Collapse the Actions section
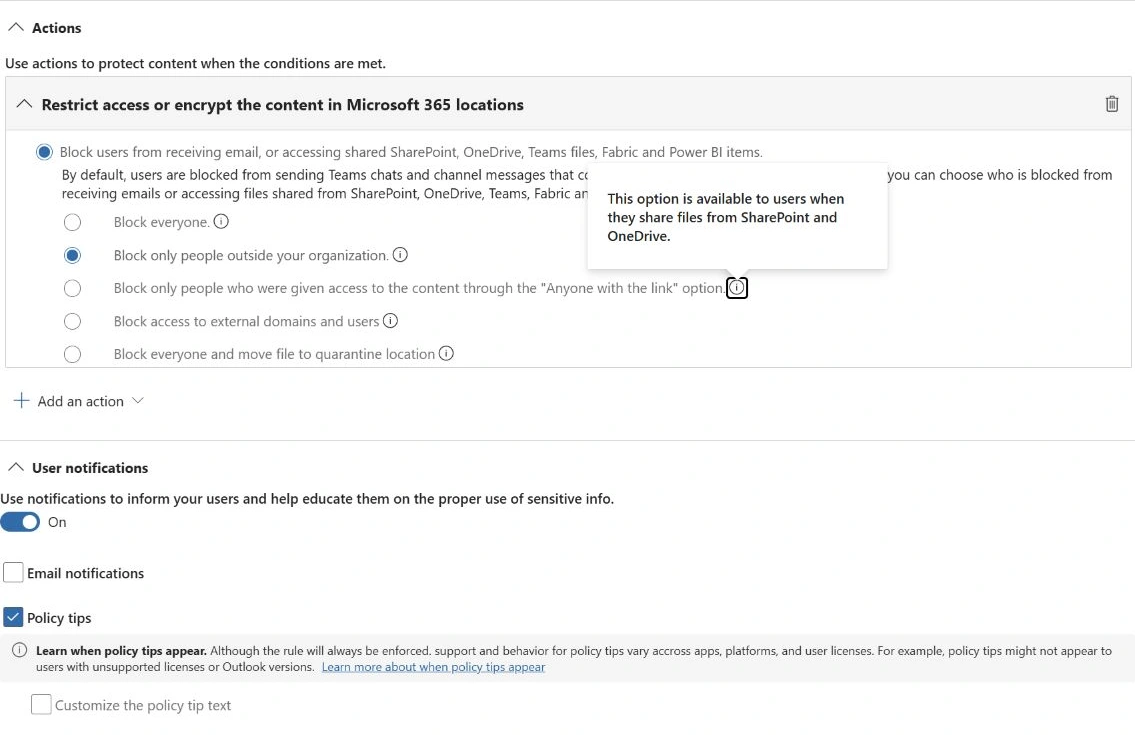This screenshot has width=1135, height=735. pos(15,28)
